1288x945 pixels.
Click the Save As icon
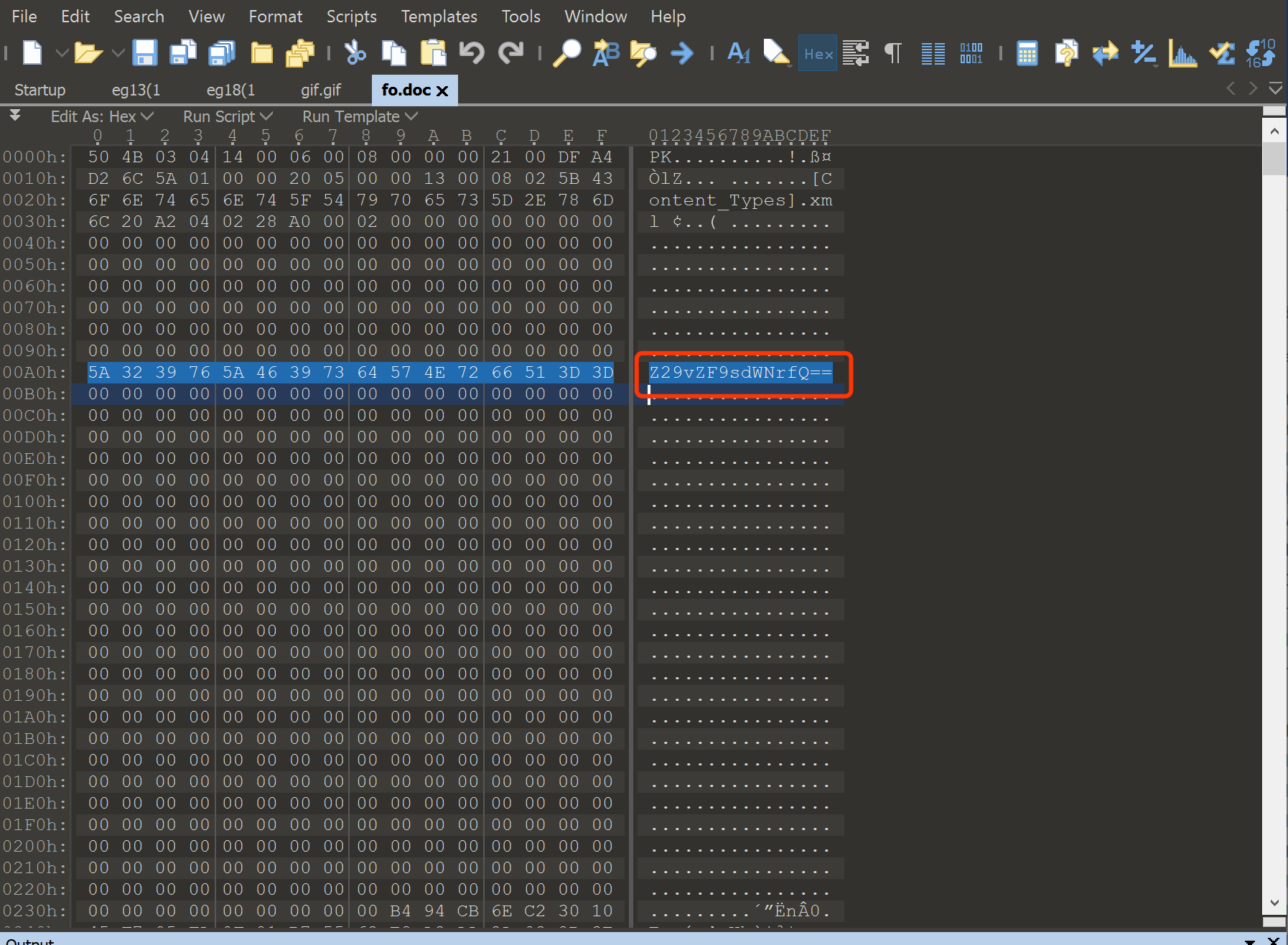pyautogui.click(x=183, y=53)
